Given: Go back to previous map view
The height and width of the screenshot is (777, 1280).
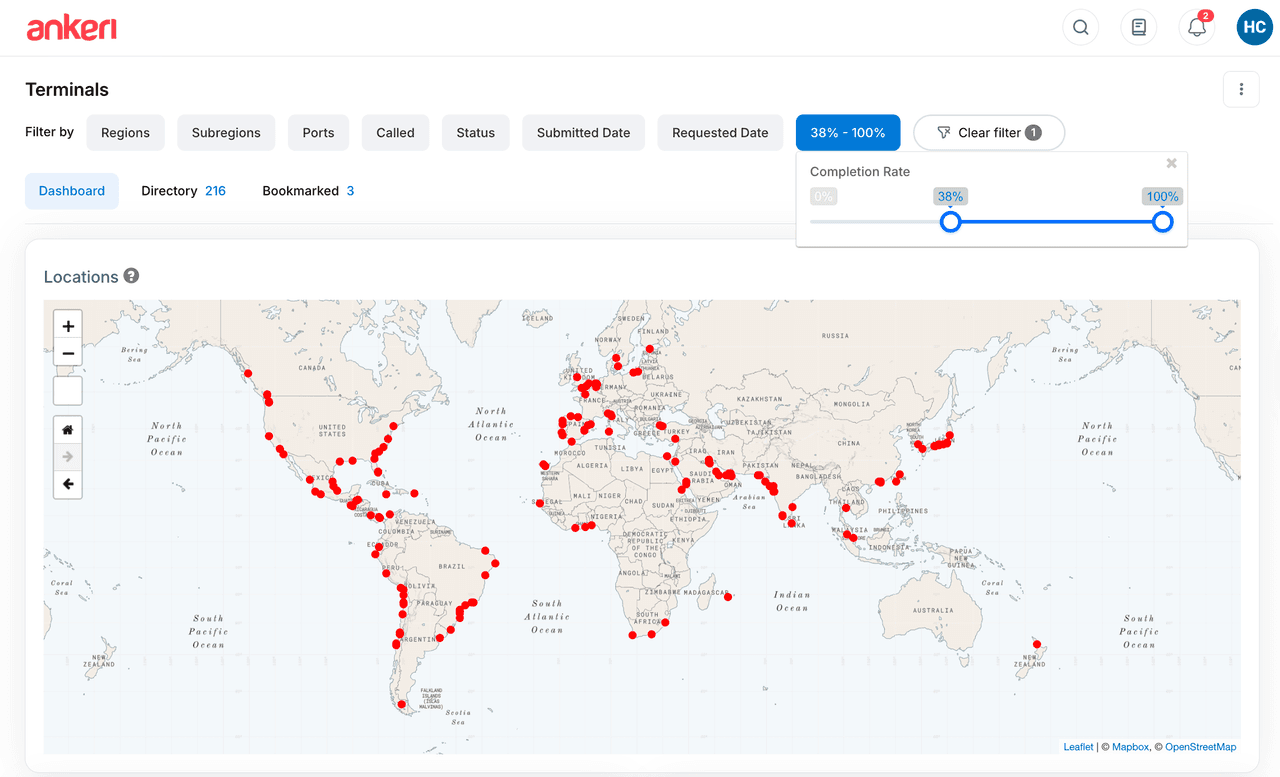Looking at the screenshot, I should [x=68, y=484].
